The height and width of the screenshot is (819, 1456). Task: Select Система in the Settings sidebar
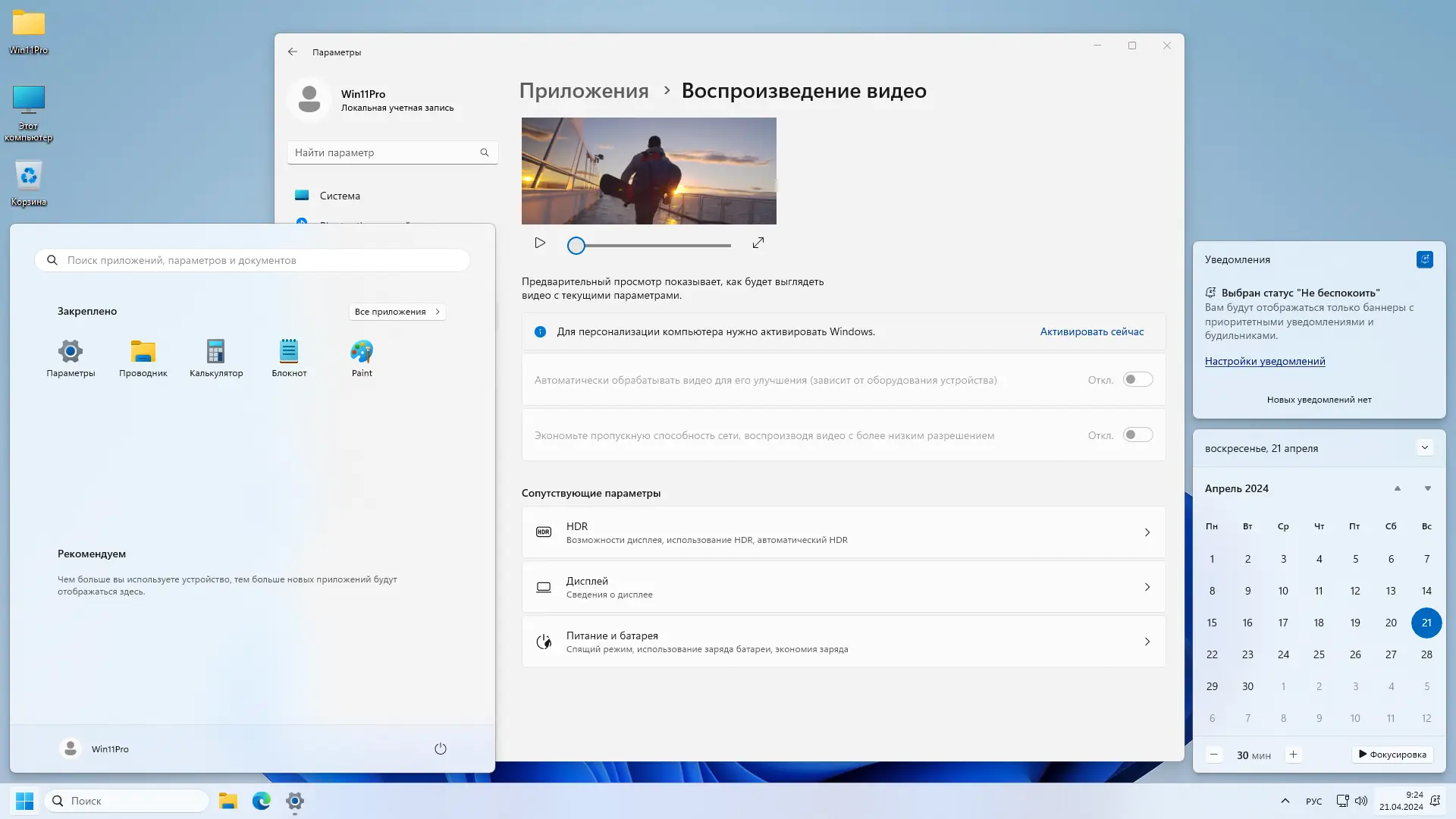pos(340,195)
